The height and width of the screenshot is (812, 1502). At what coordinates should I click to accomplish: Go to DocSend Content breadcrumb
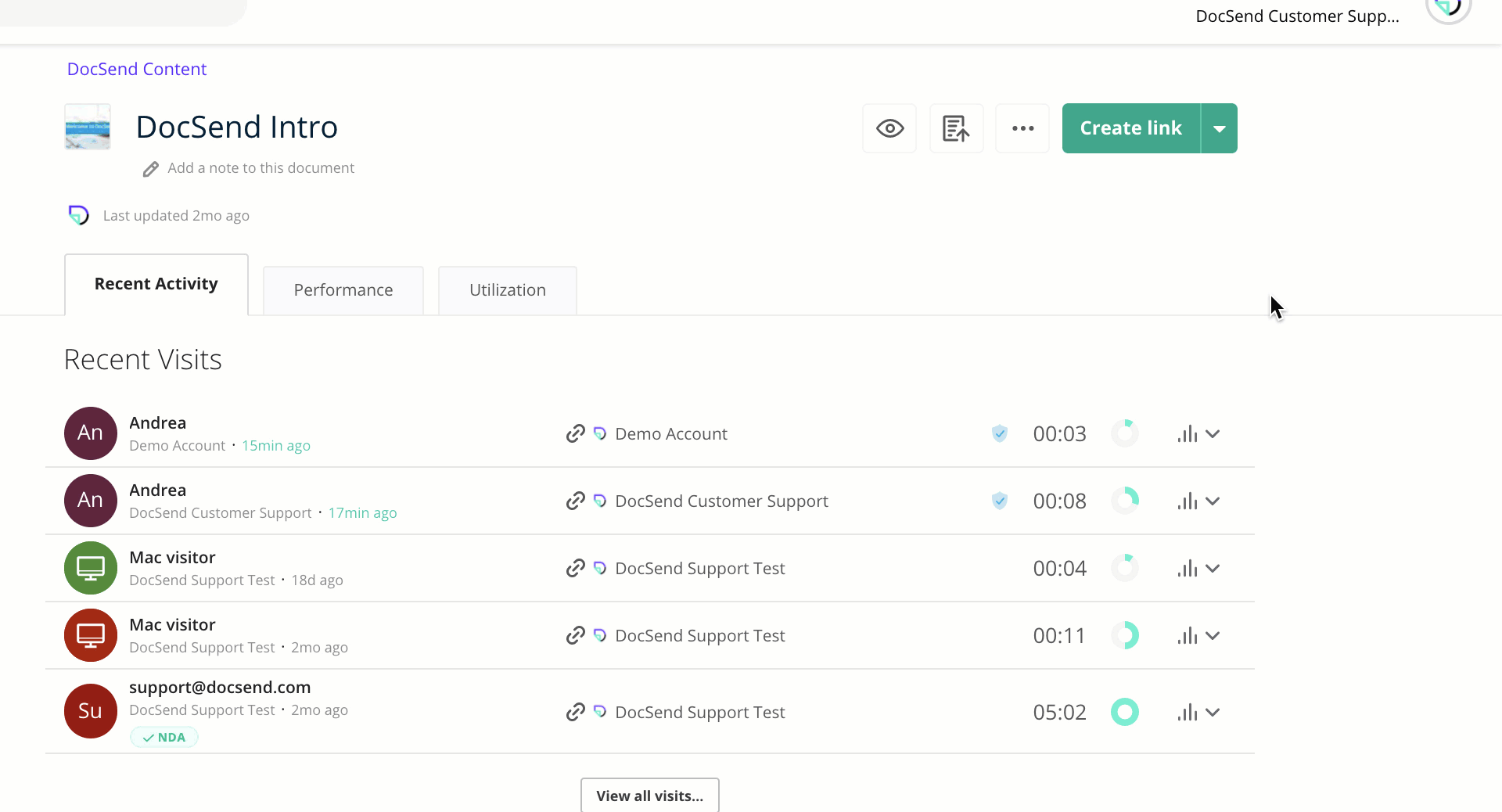click(137, 69)
